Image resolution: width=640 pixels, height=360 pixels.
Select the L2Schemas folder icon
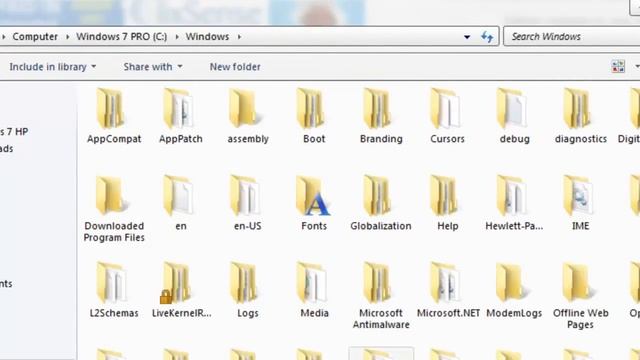pyautogui.click(x=111, y=283)
